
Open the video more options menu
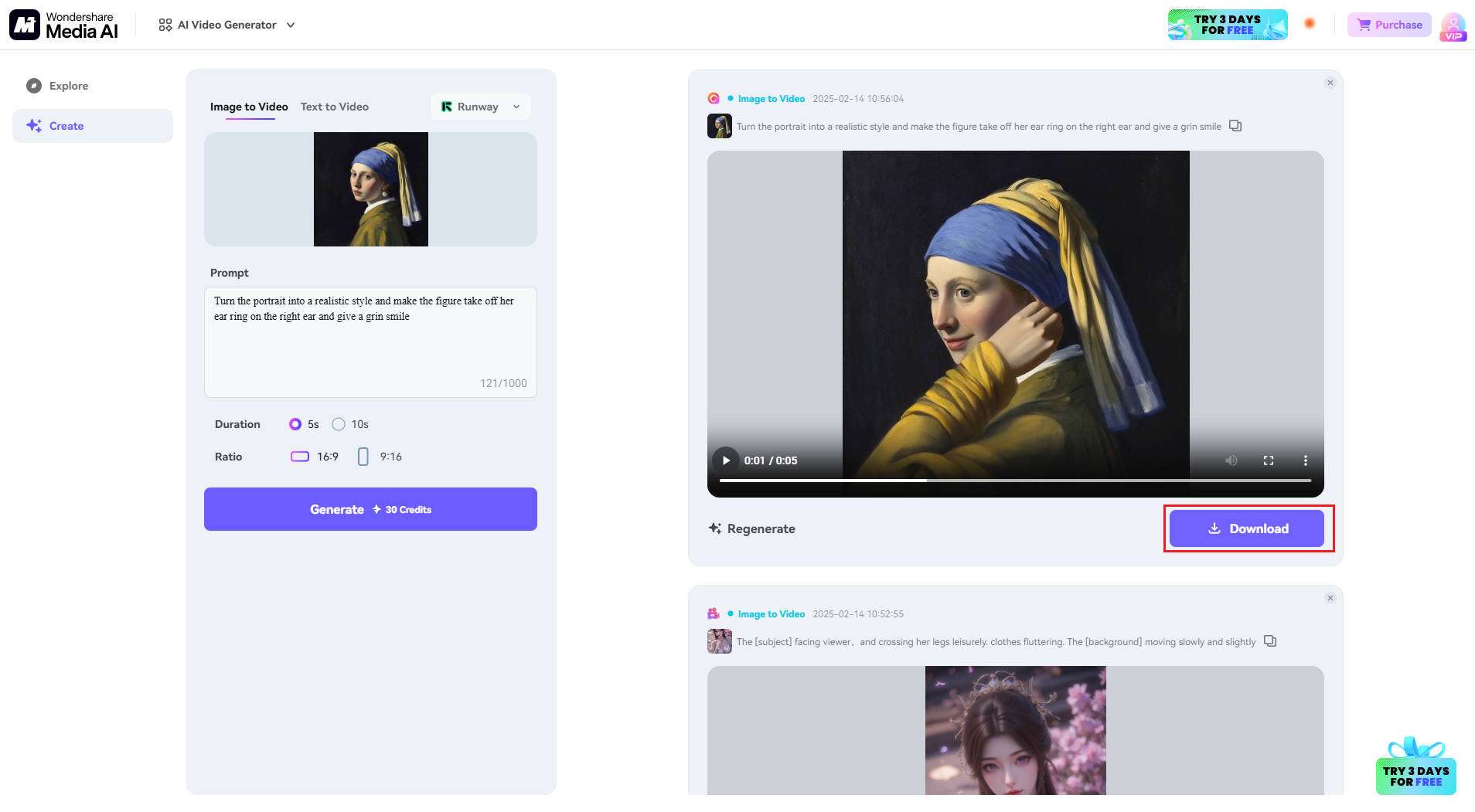tap(1306, 460)
